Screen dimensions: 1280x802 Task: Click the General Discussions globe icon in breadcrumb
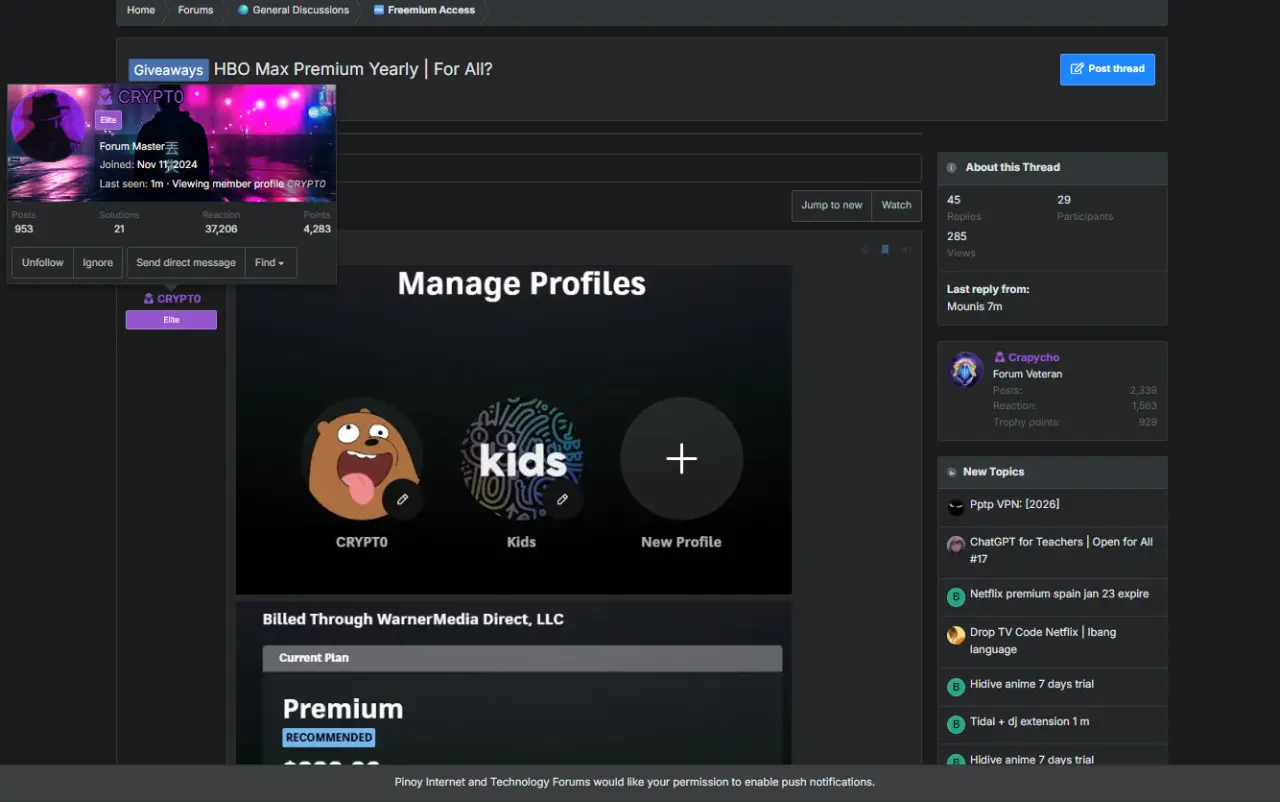243,10
